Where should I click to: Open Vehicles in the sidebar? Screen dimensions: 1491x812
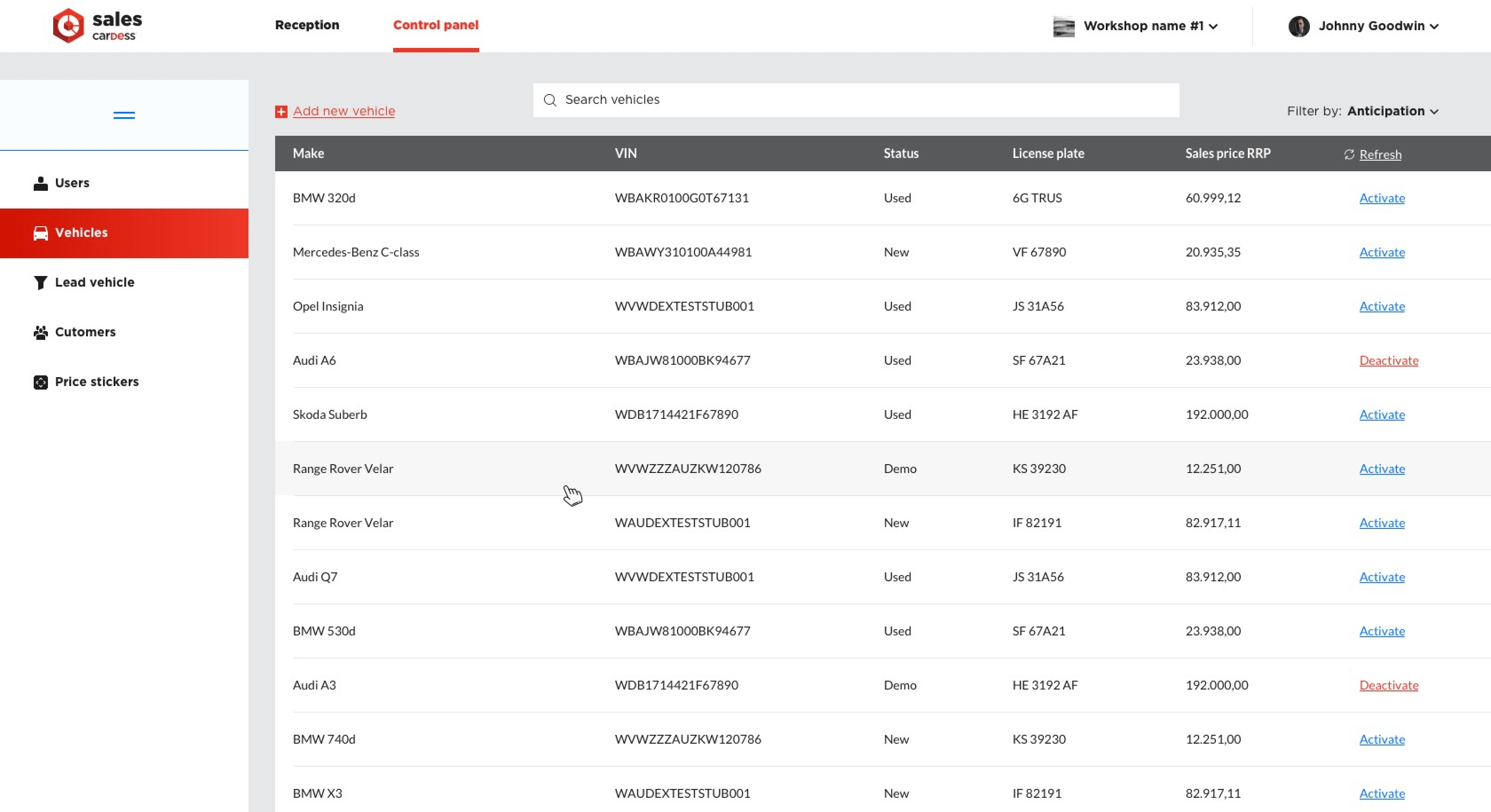124,233
